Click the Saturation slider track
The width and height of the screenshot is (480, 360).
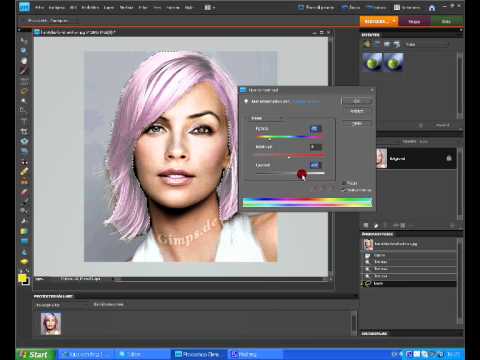290,155
